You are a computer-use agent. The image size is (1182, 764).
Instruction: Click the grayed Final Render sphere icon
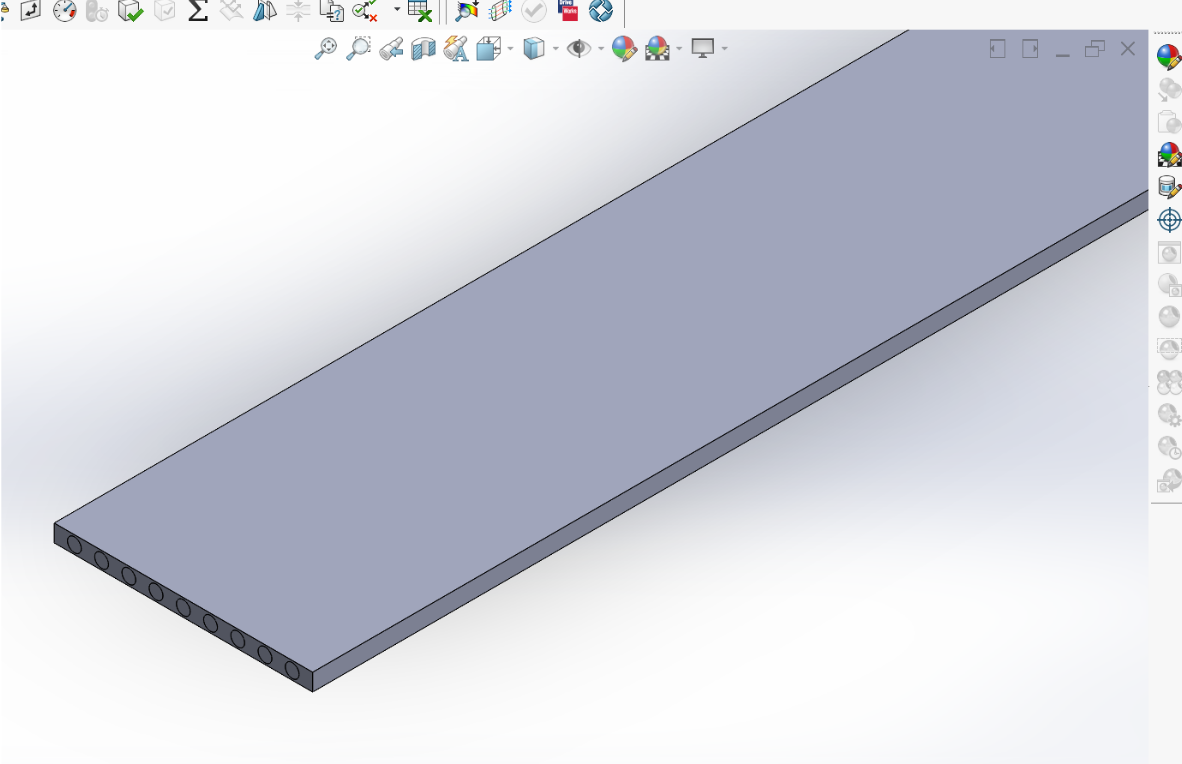[x=1169, y=317]
